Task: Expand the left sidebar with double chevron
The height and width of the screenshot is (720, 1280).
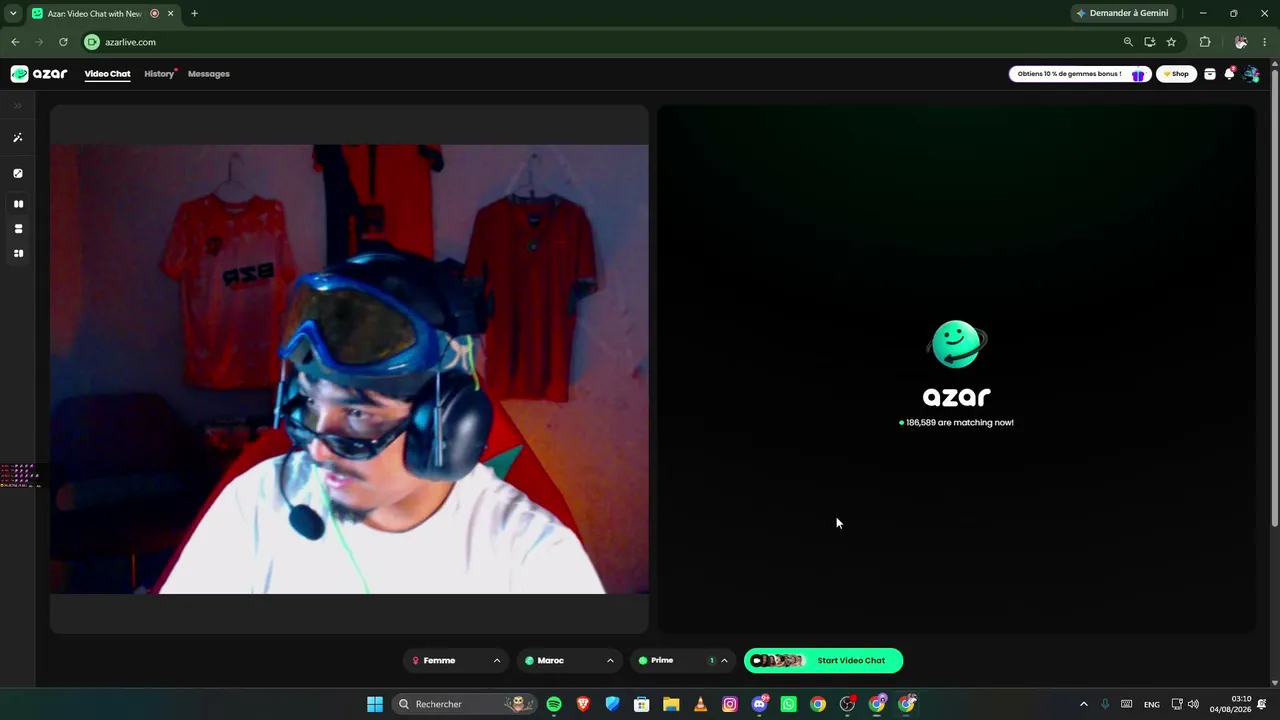Action: click(17, 105)
